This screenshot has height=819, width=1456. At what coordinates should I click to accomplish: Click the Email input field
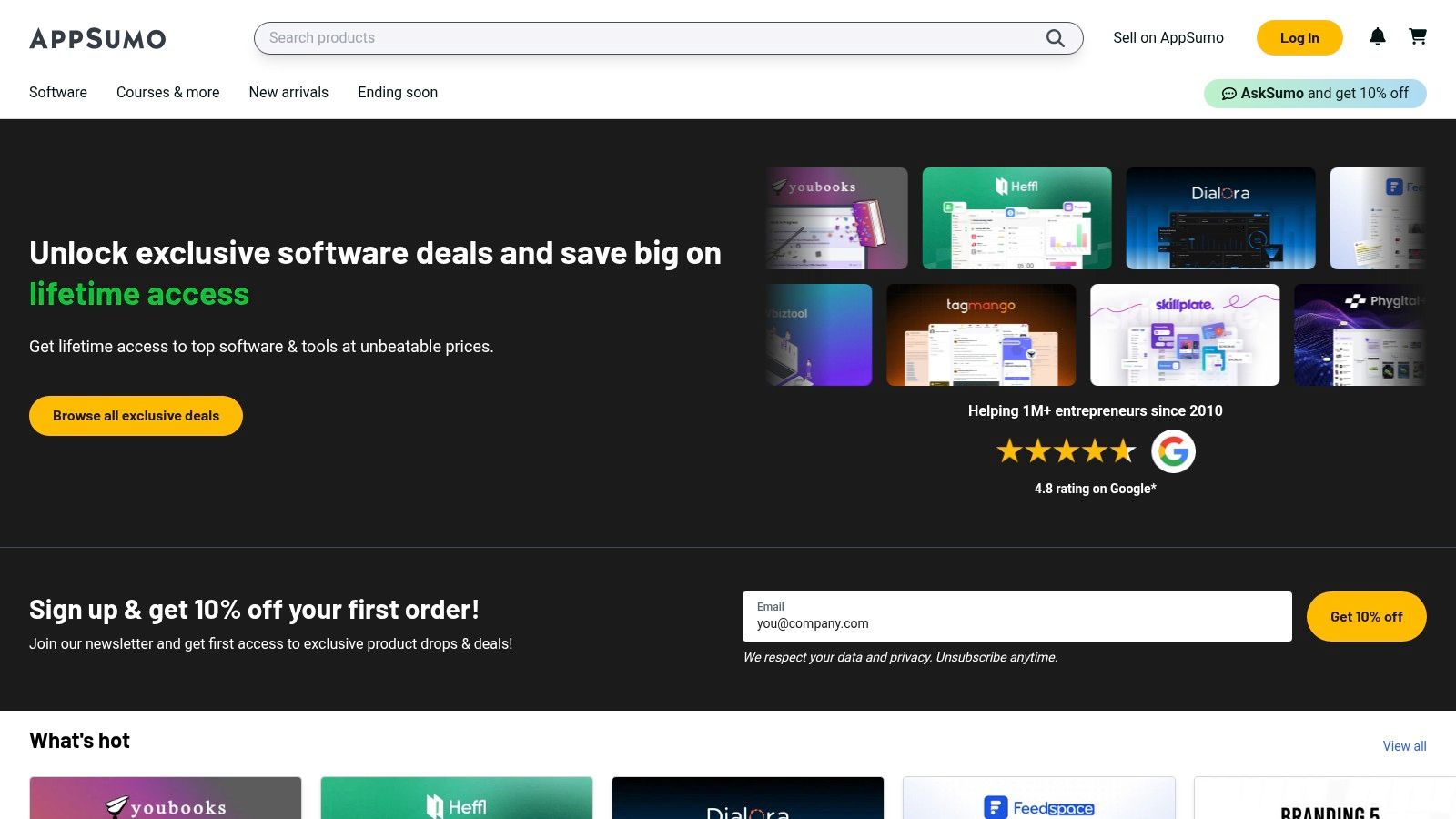click(x=1017, y=616)
